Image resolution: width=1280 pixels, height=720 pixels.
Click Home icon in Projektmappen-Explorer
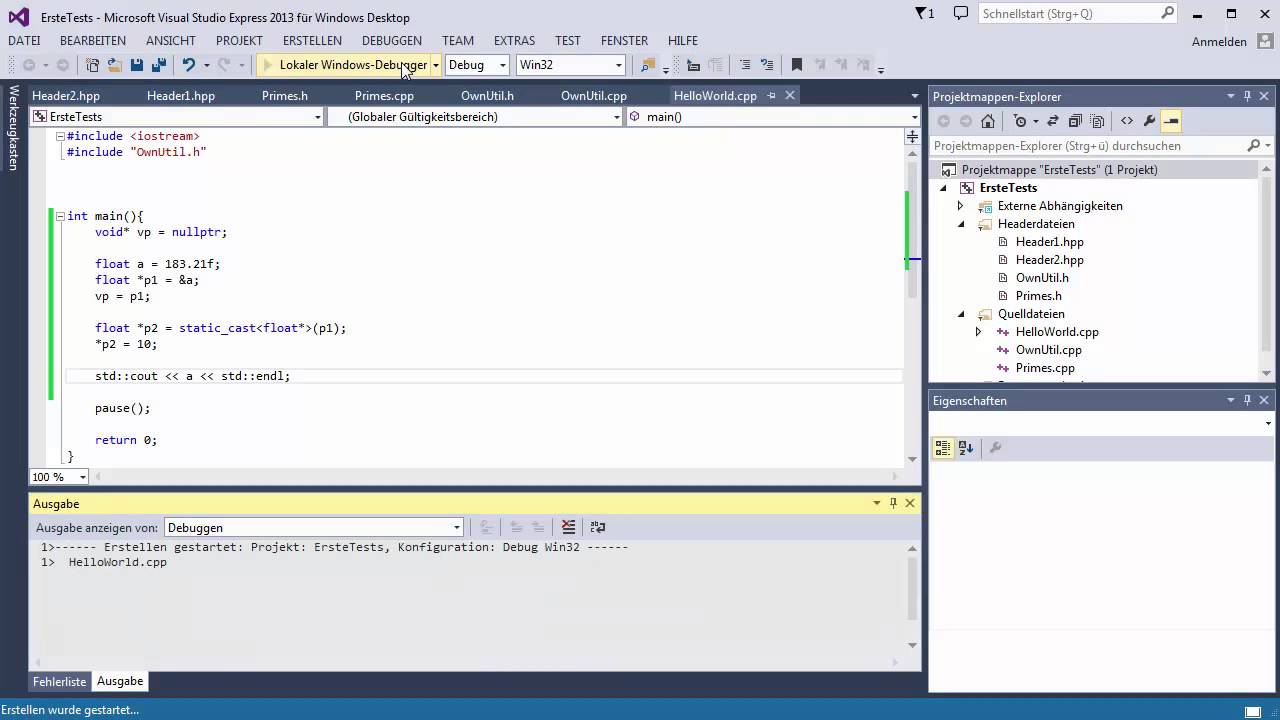tap(988, 121)
